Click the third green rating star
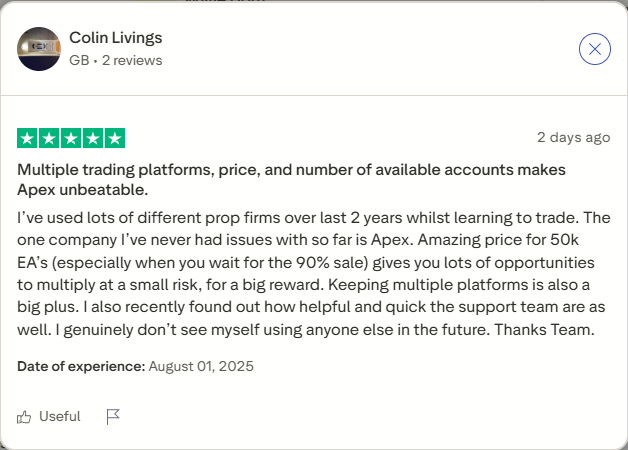Viewport: 628px width, 450px height. pos(71,138)
